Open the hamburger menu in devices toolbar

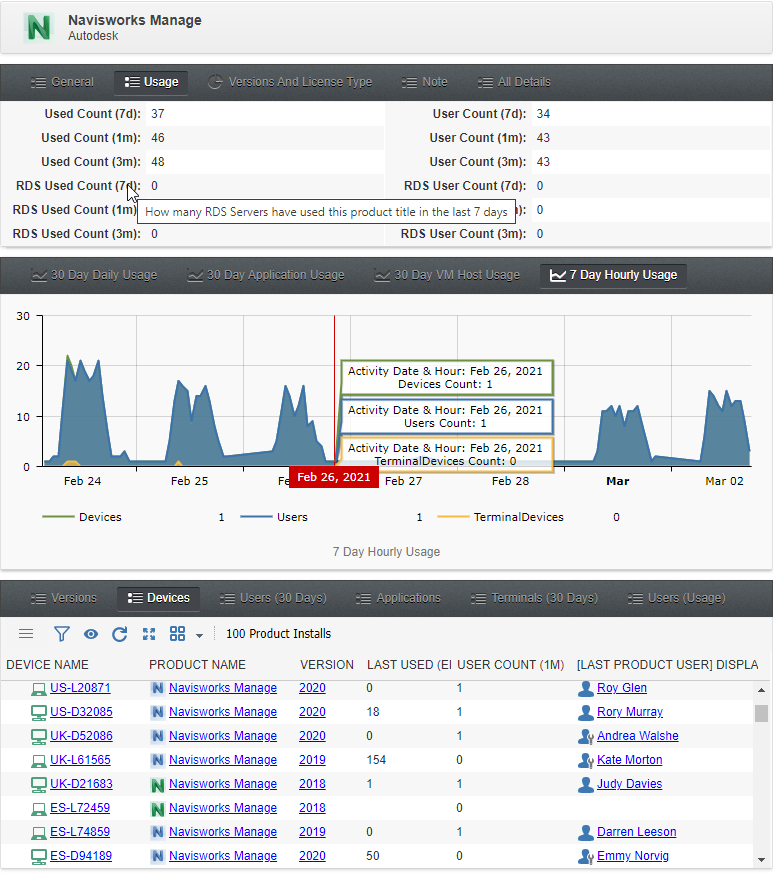click(26, 634)
